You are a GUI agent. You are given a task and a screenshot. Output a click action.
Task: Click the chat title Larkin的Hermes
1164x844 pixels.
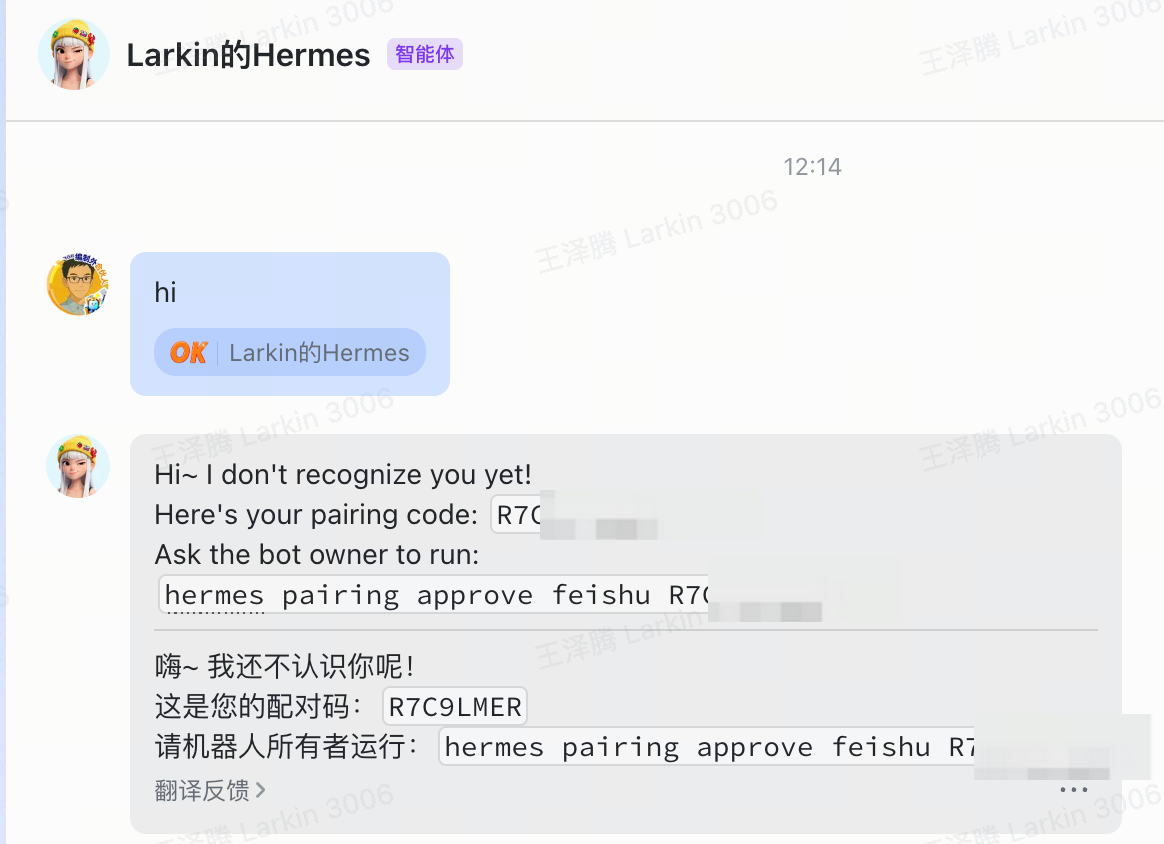pyautogui.click(x=248, y=55)
